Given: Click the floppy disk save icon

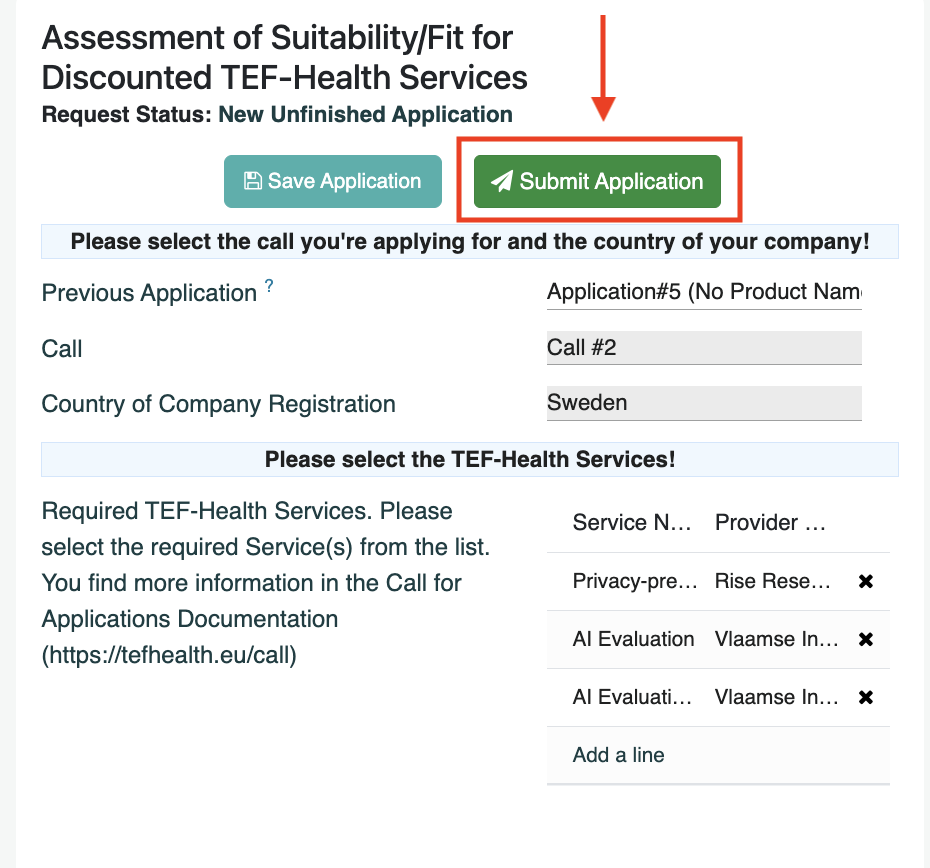Looking at the screenshot, I should [x=253, y=181].
